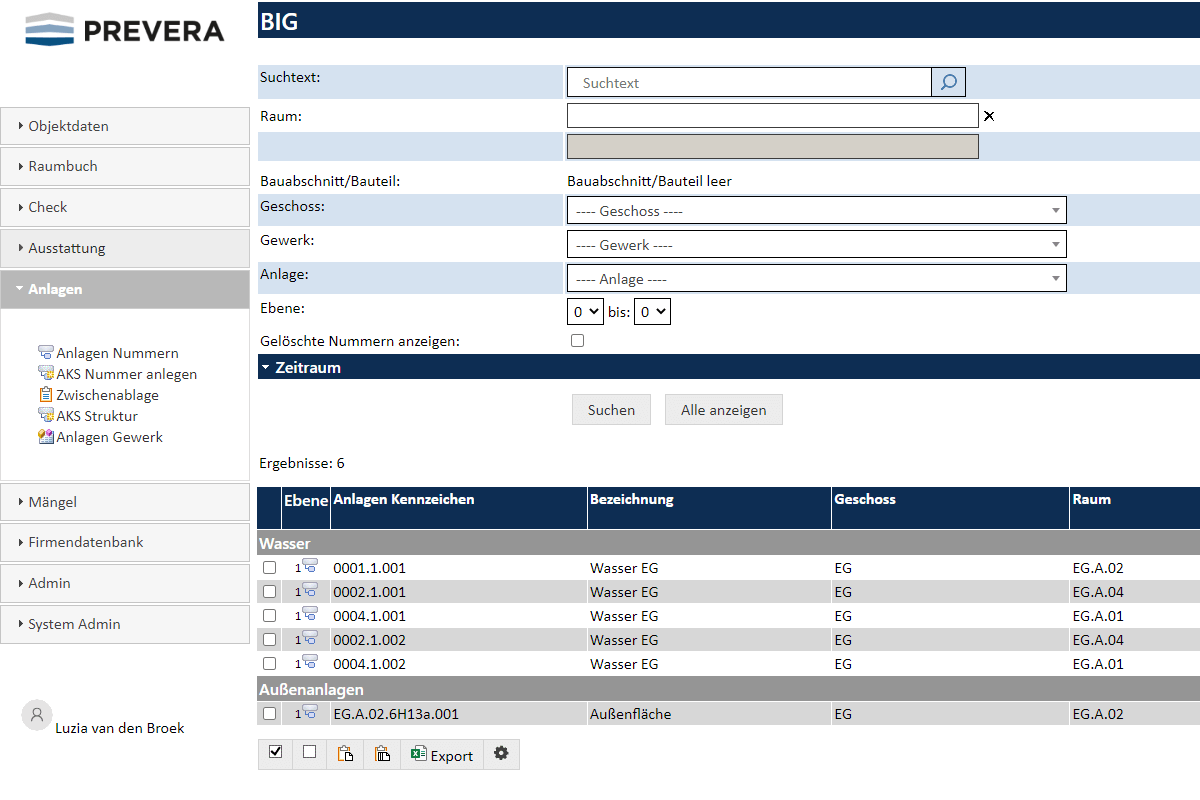Click the user avatar icon for Luzia van den Broek
Image resolution: width=1200 pixels, height=800 pixels.
coord(37,714)
